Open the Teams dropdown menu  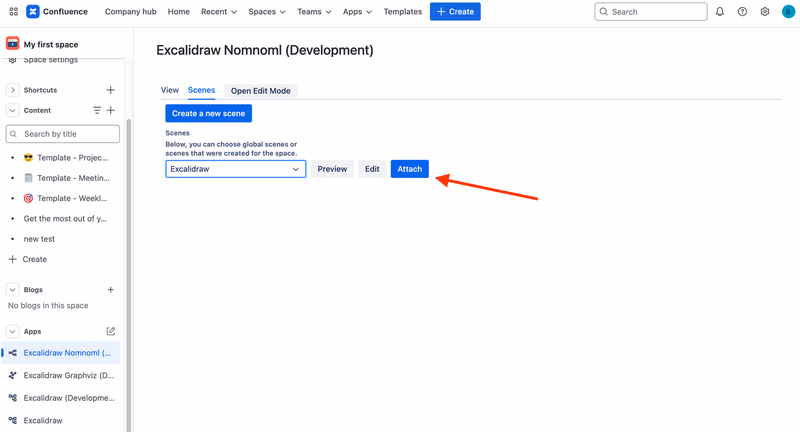pos(314,12)
